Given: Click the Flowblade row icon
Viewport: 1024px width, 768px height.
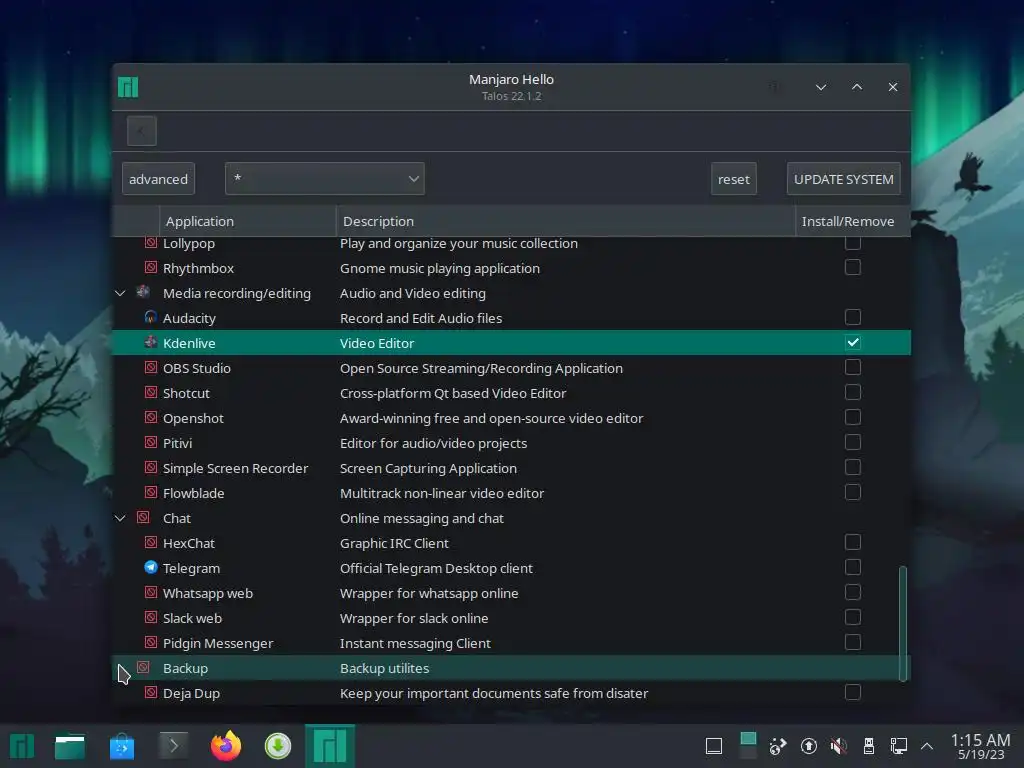Looking at the screenshot, I should coord(150,492).
